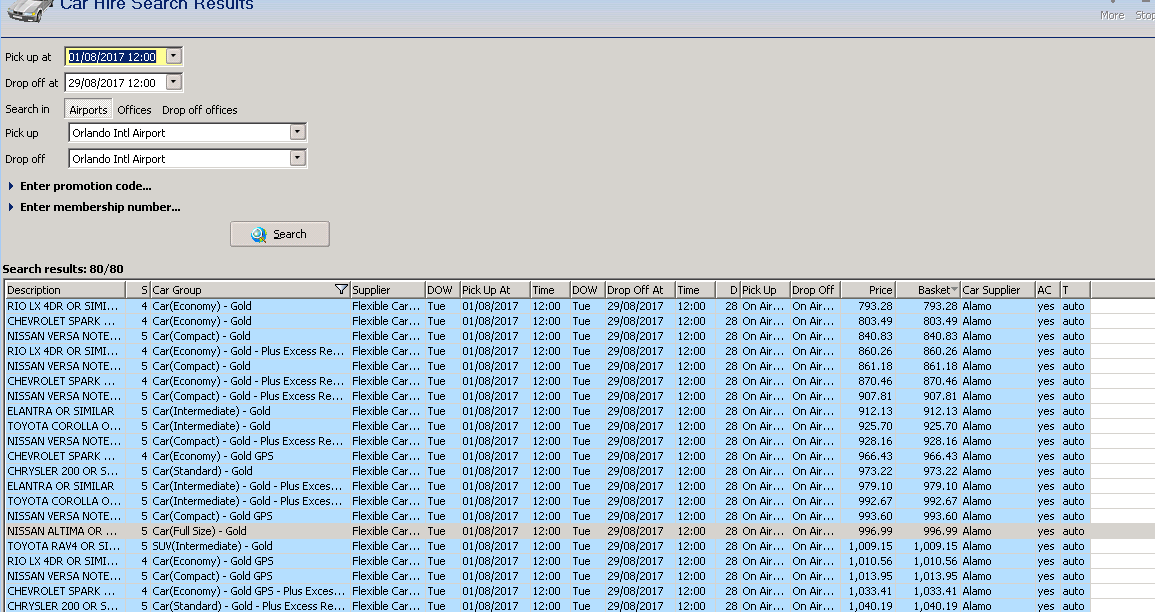Select the Airports search tab
The height and width of the screenshot is (612, 1155).
click(88, 110)
